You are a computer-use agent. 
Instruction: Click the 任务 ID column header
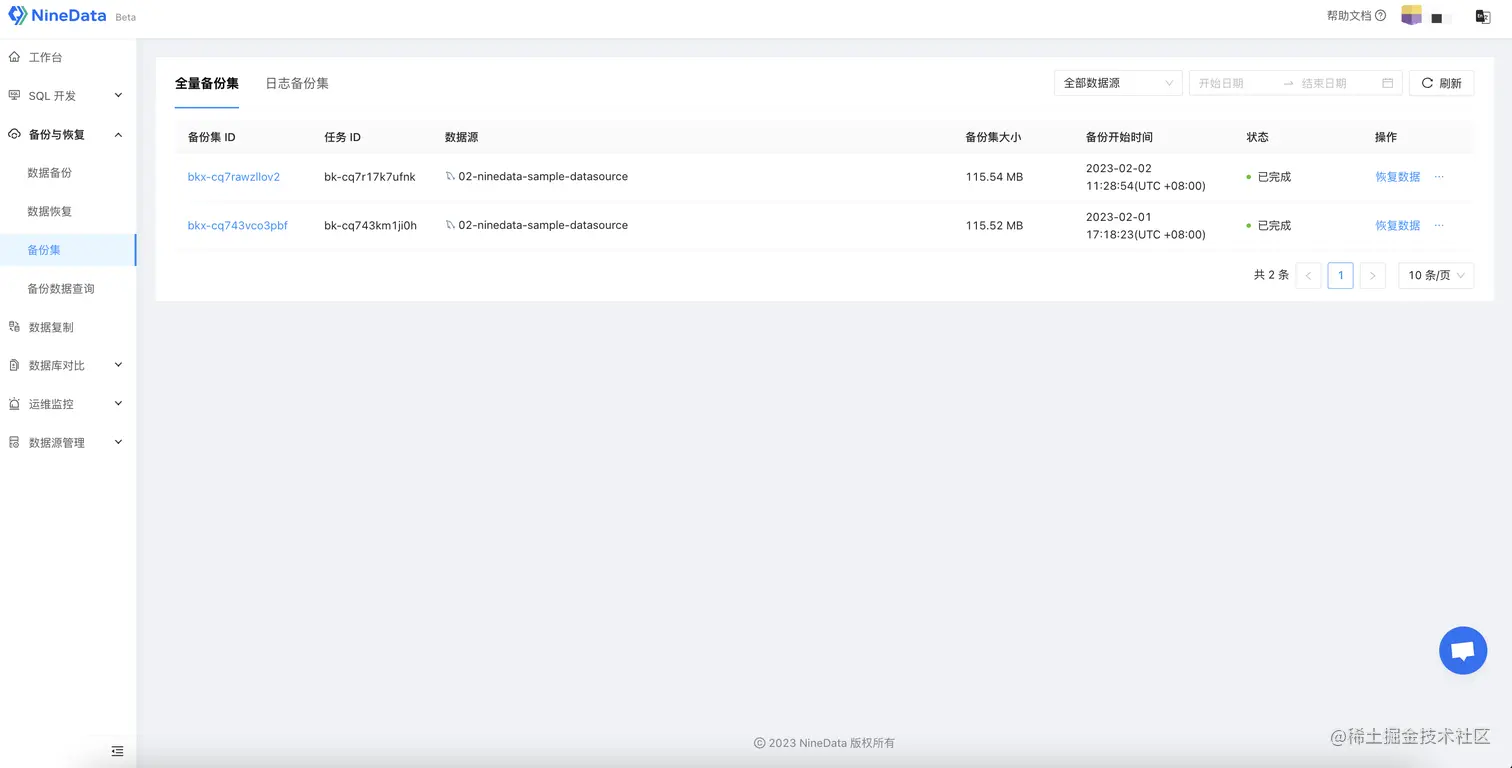[x=342, y=137]
